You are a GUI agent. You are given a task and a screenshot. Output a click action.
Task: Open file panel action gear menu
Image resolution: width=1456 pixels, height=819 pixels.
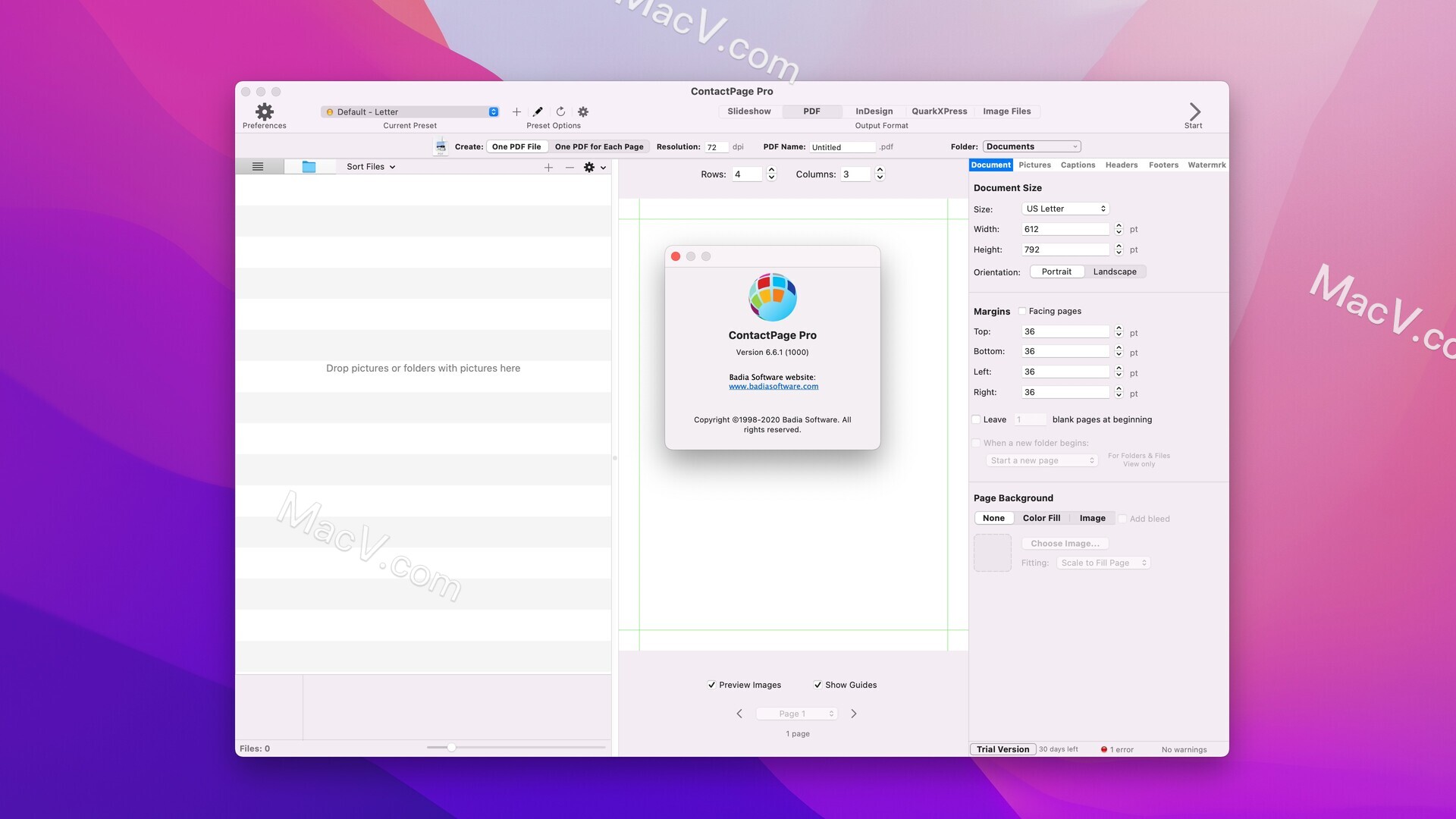[595, 167]
